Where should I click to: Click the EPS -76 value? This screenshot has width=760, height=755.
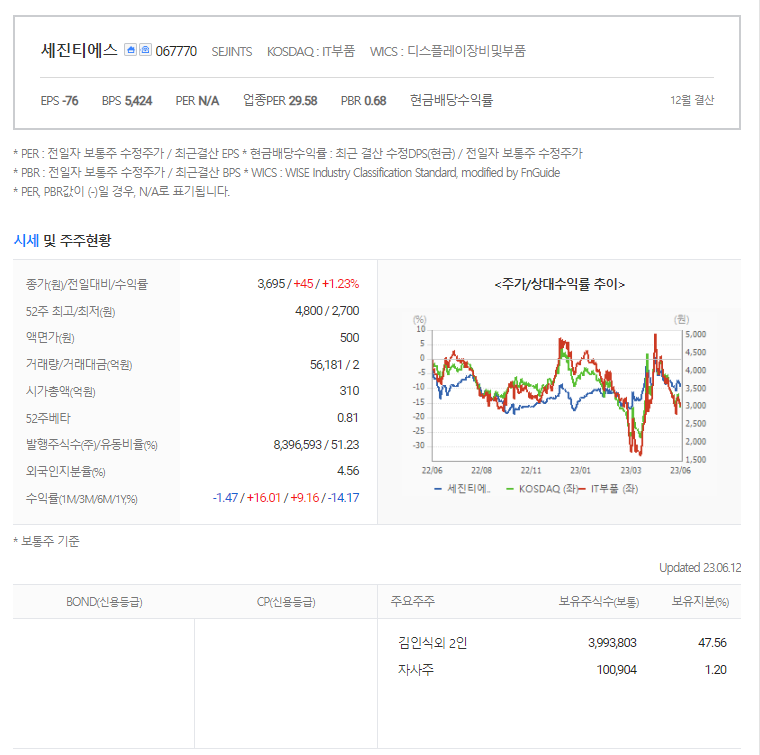pos(59,101)
